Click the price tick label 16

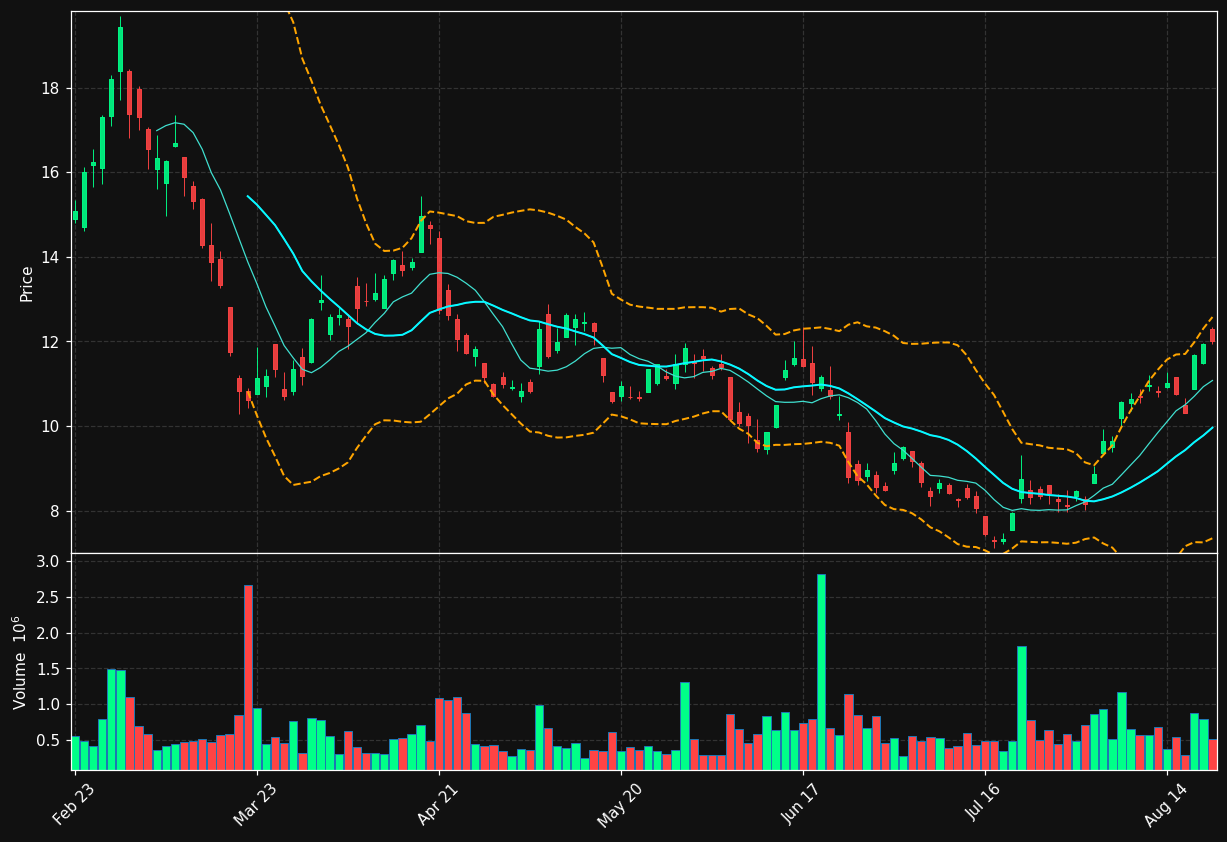coord(50,173)
